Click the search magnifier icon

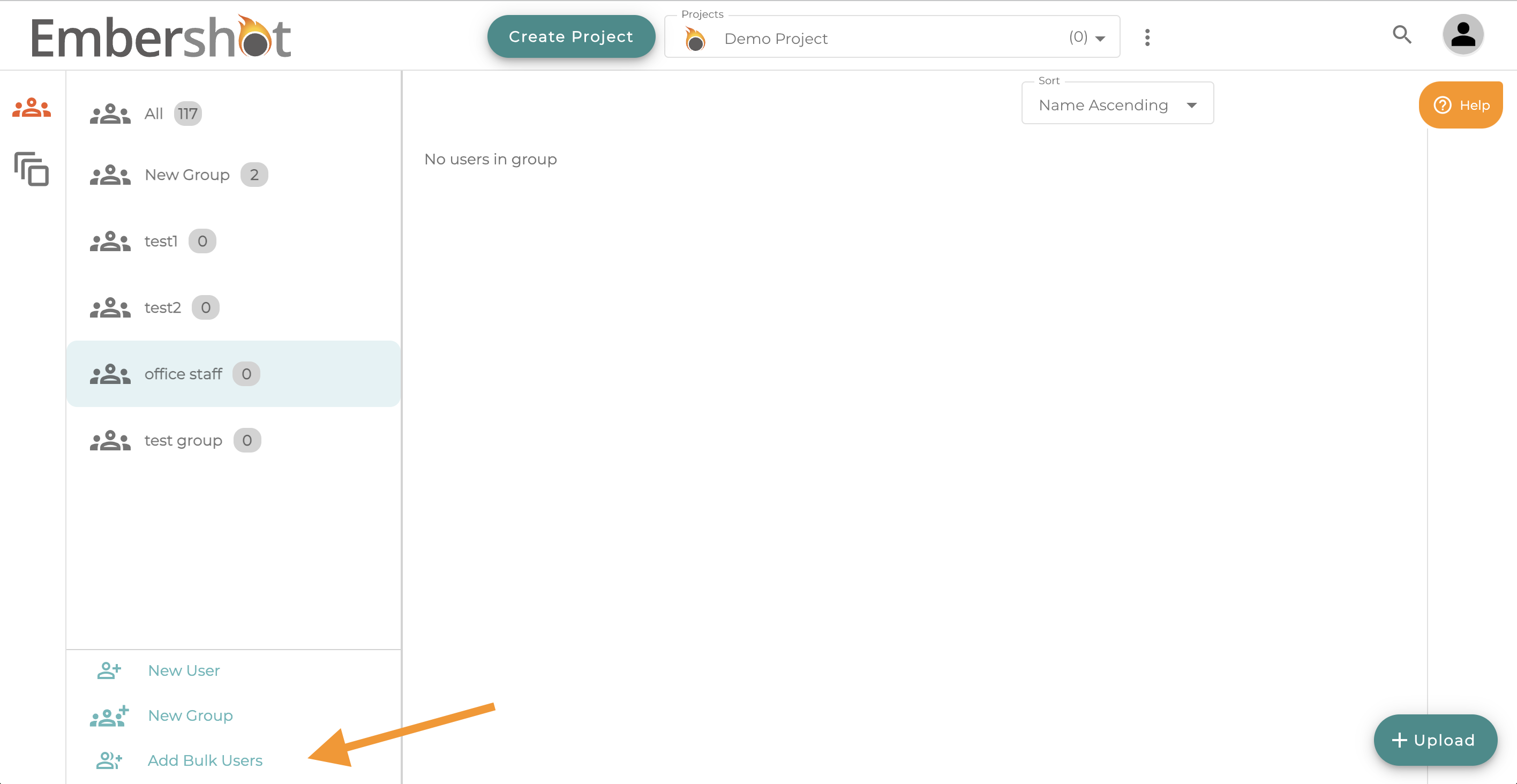(1402, 35)
